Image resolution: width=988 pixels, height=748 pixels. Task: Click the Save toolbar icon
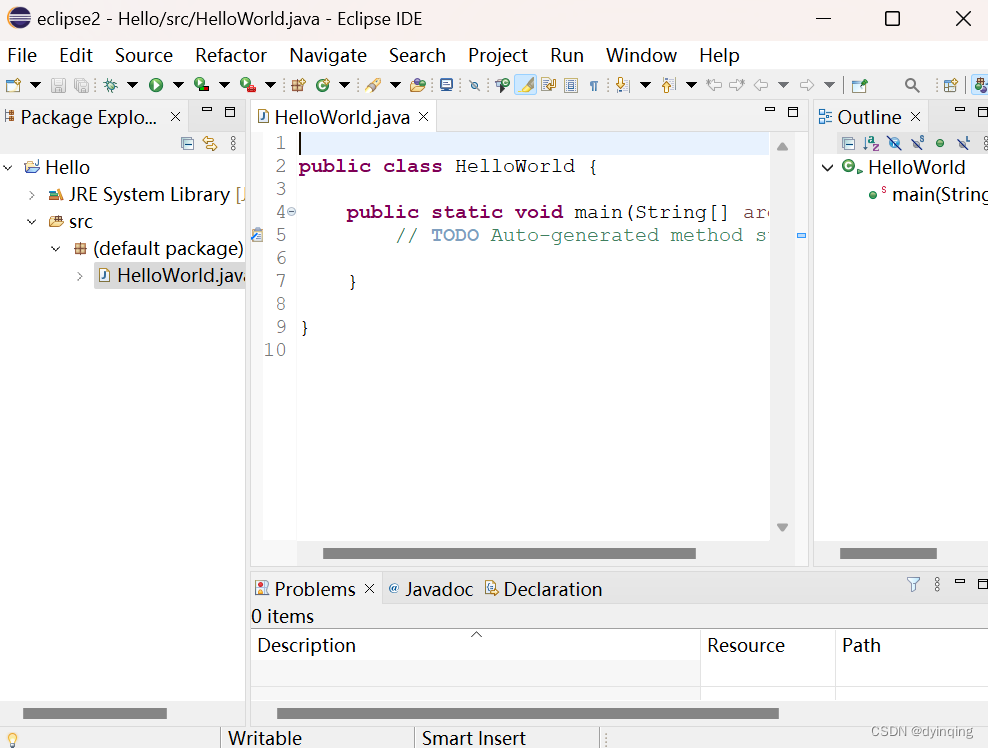[58, 85]
